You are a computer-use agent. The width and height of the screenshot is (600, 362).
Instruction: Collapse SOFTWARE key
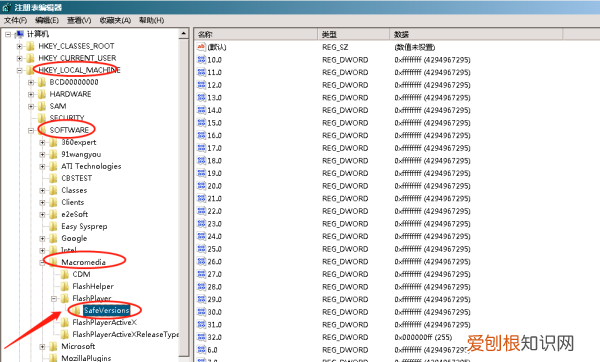pyautogui.click(x=31, y=130)
